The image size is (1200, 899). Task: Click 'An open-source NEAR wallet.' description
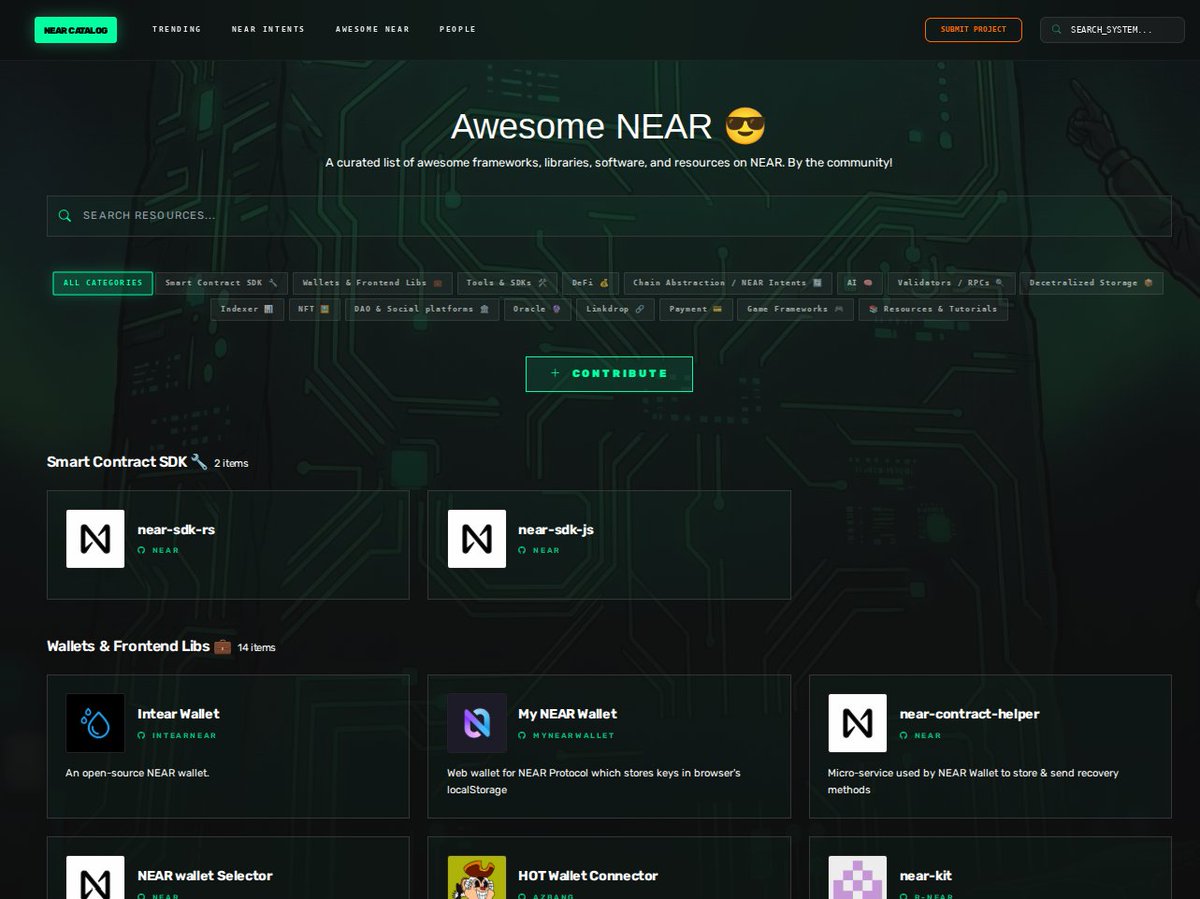(137, 773)
